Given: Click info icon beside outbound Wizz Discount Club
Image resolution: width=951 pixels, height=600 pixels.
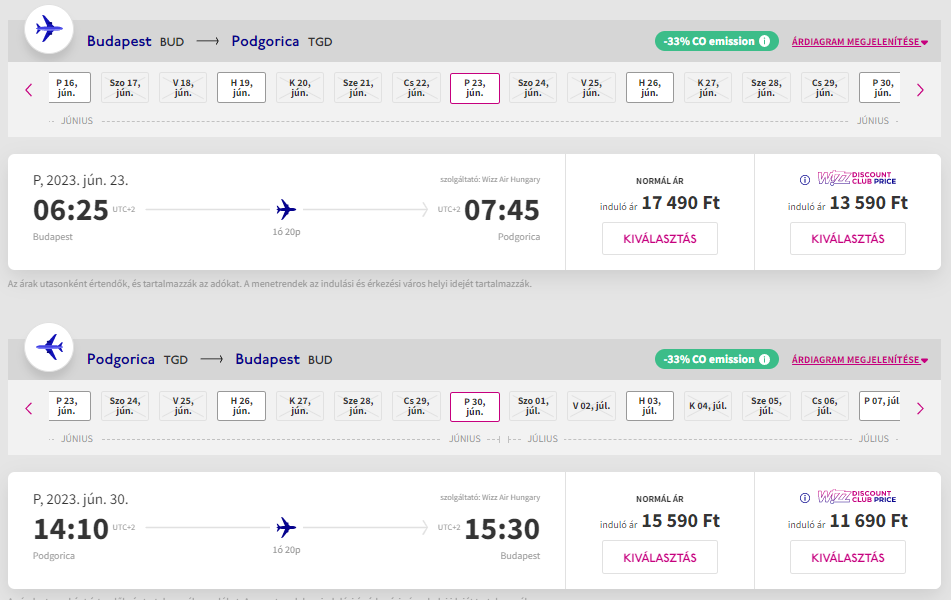Looking at the screenshot, I should pos(804,180).
